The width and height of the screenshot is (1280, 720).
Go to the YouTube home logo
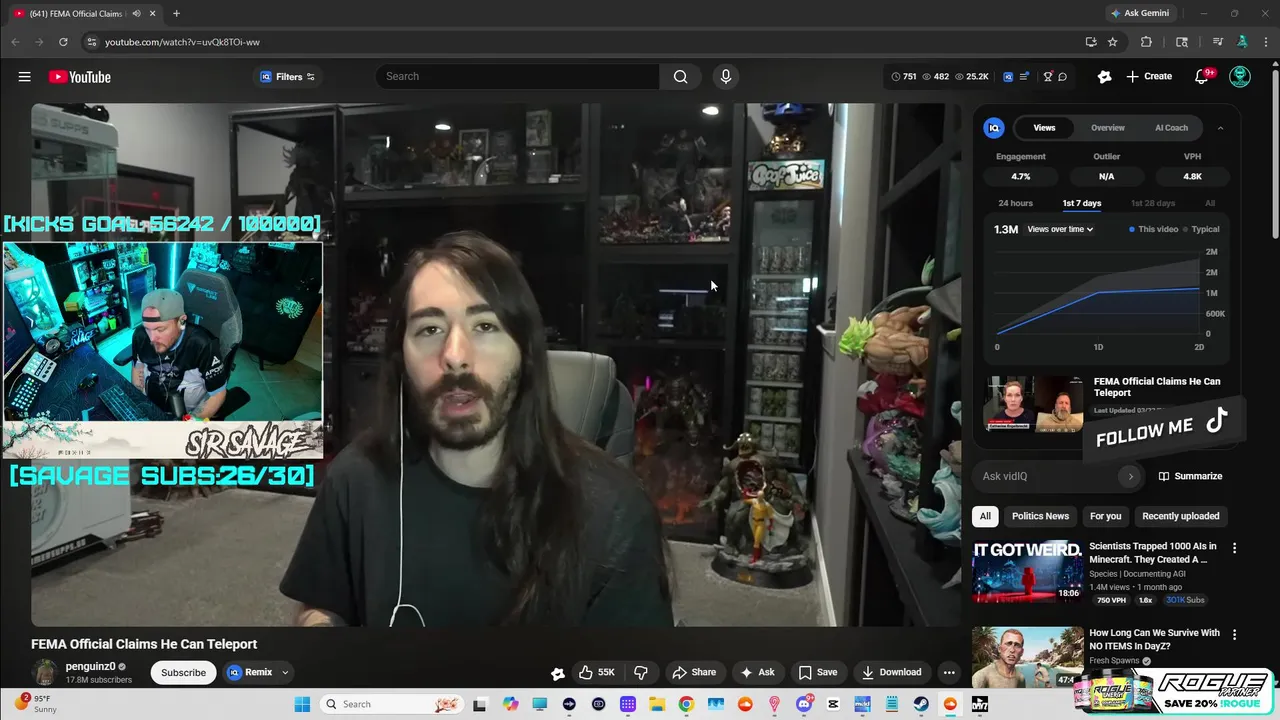(x=79, y=77)
